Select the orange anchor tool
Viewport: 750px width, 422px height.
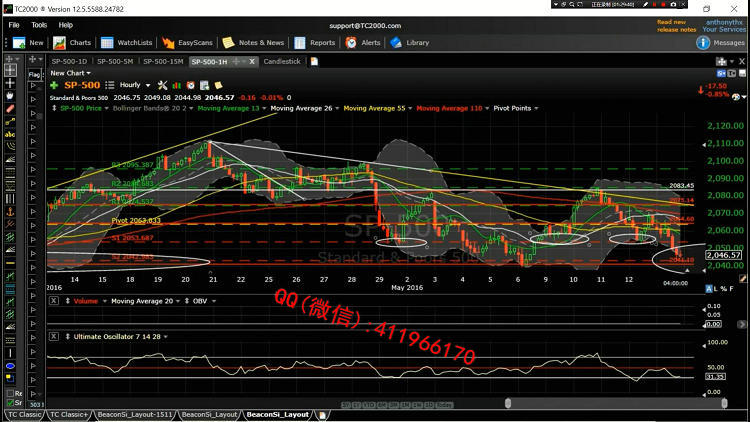(x=10, y=211)
